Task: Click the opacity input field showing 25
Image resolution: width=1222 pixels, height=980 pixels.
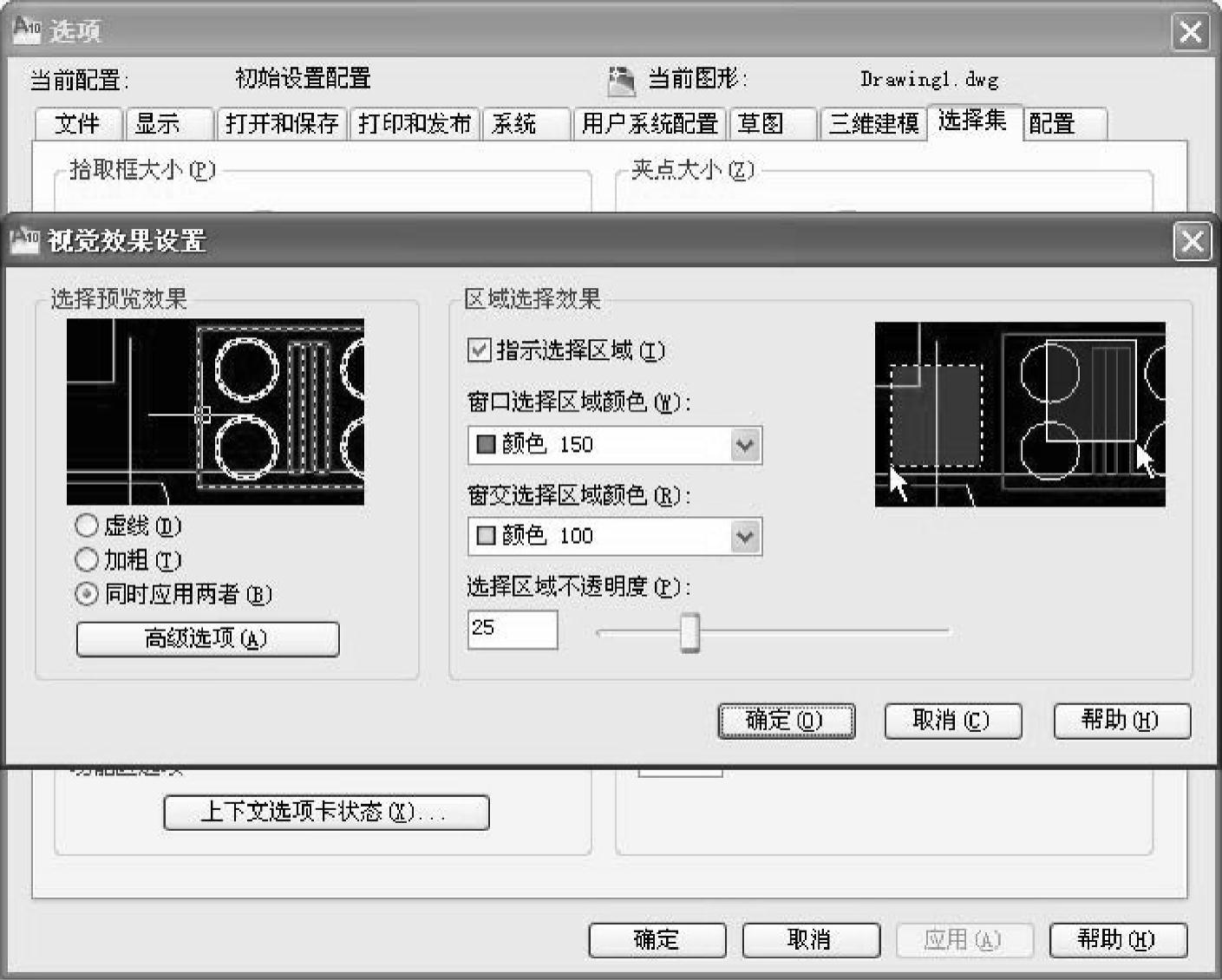Action: coord(513,630)
